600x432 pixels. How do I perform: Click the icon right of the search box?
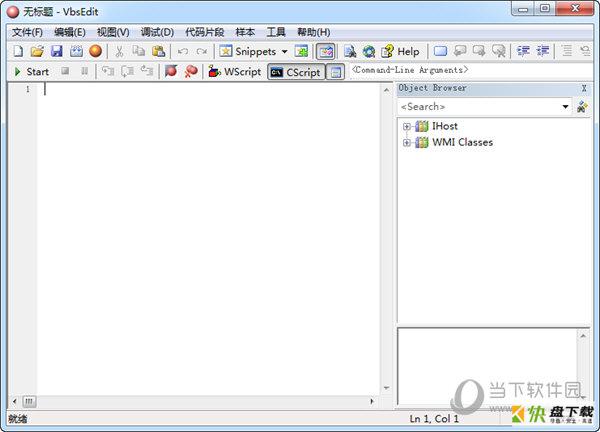tap(582, 107)
